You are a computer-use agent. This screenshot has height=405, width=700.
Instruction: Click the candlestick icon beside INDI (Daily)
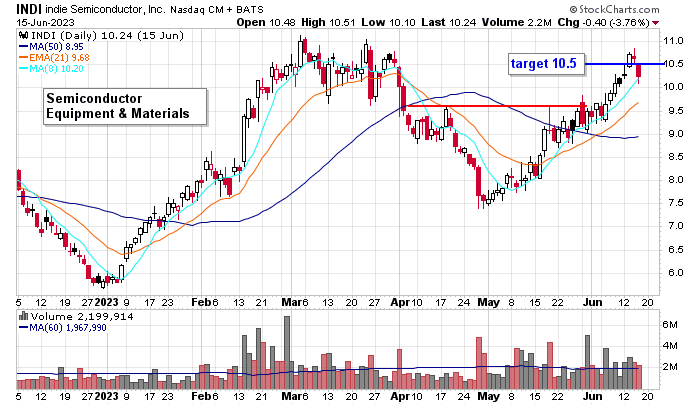click(24, 35)
